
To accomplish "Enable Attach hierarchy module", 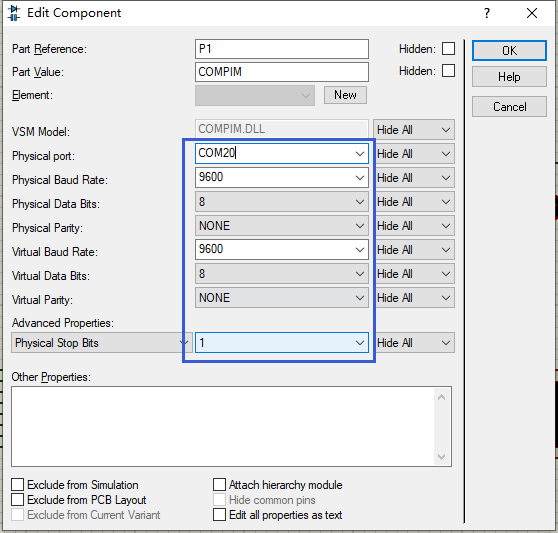I will point(219,485).
